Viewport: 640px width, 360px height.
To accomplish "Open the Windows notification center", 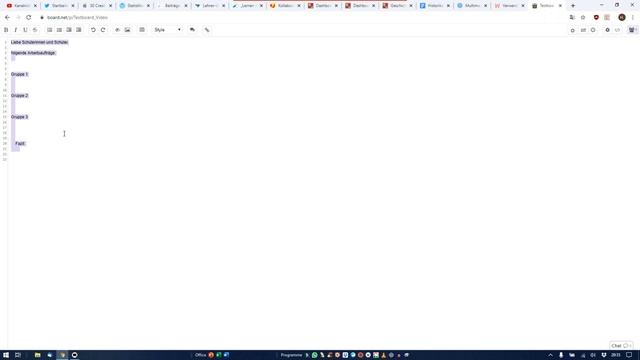I will [x=629, y=355].
